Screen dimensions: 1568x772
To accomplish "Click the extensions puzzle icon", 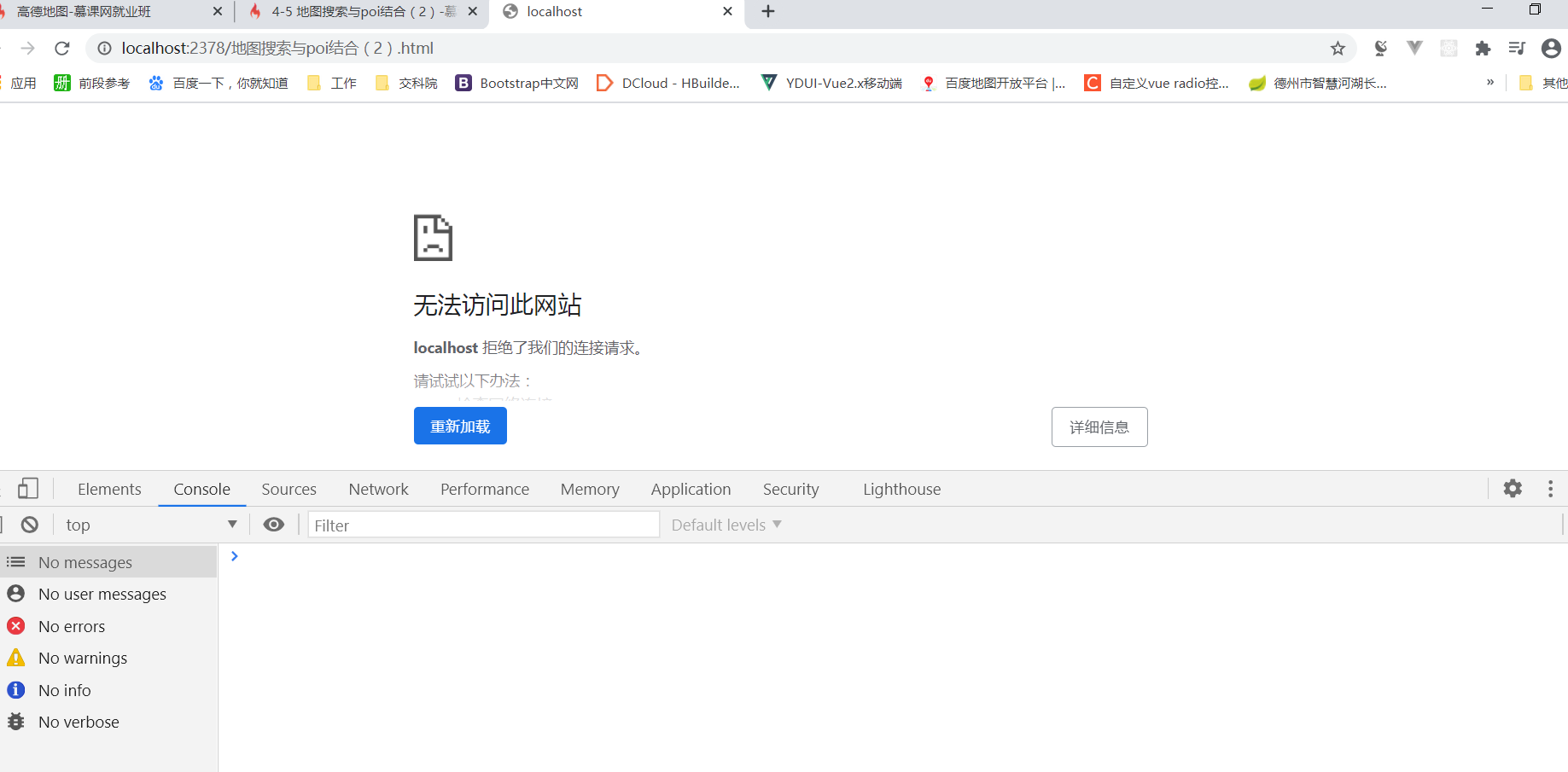I will [1483, 49].
